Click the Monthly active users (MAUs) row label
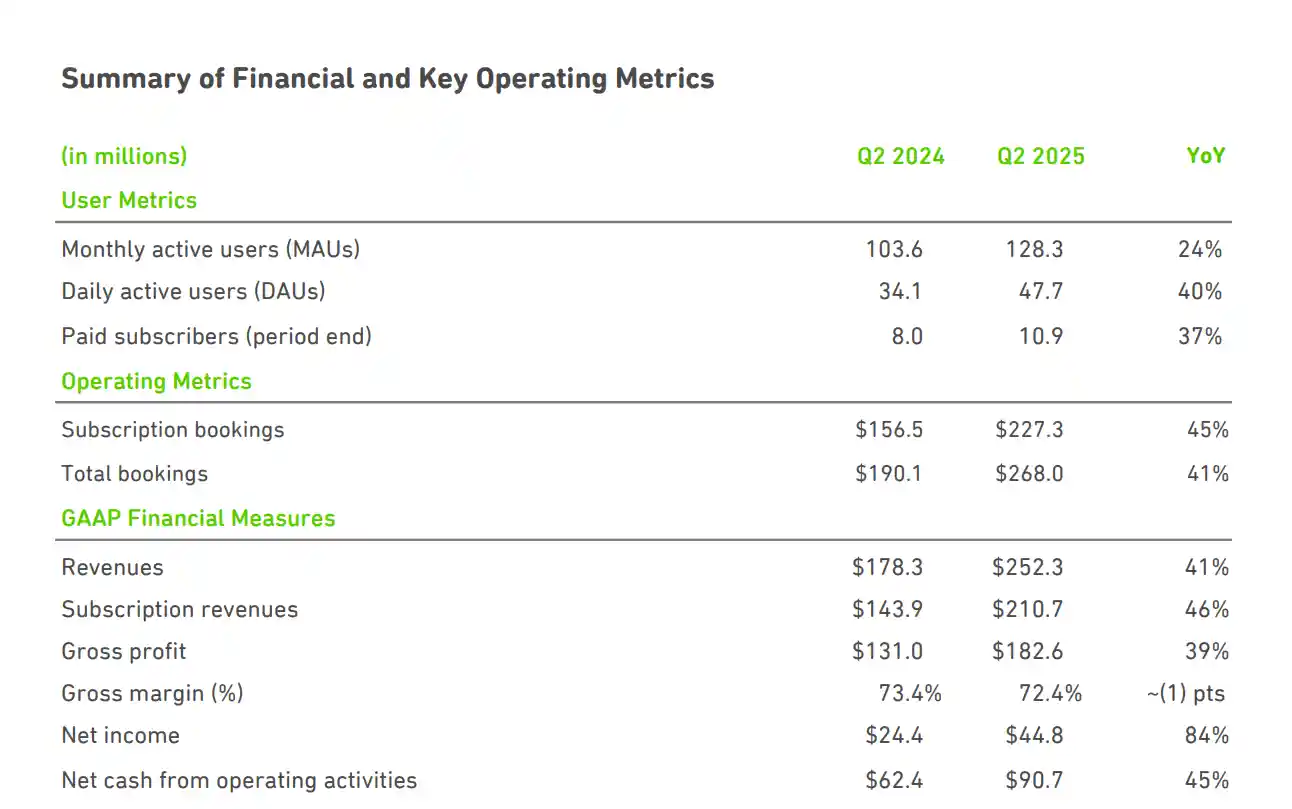 [x=210, y=249]
